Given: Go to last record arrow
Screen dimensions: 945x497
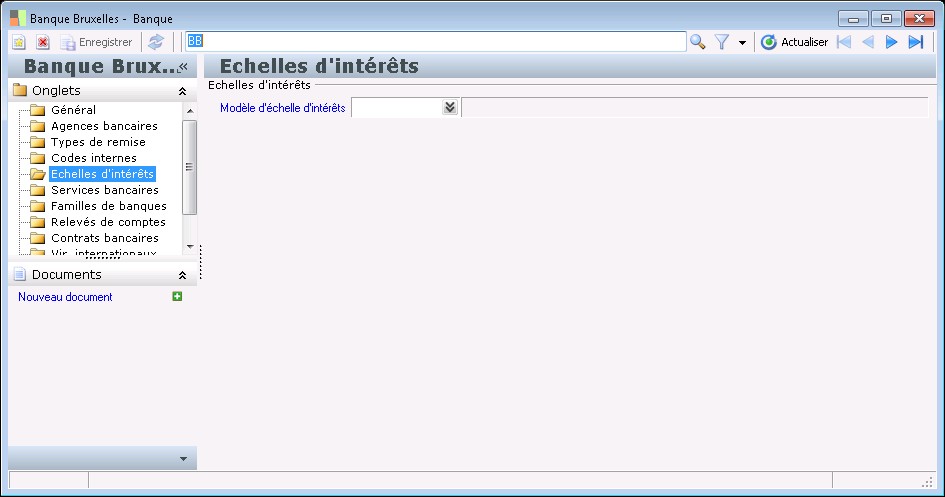Looking at the screenshot, I should (916, 42).
